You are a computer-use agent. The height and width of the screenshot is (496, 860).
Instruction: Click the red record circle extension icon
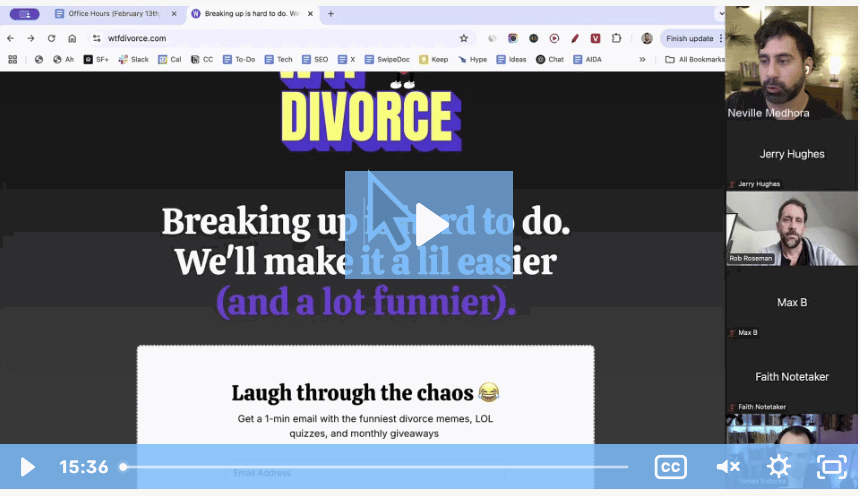click(x=554, y=38)
